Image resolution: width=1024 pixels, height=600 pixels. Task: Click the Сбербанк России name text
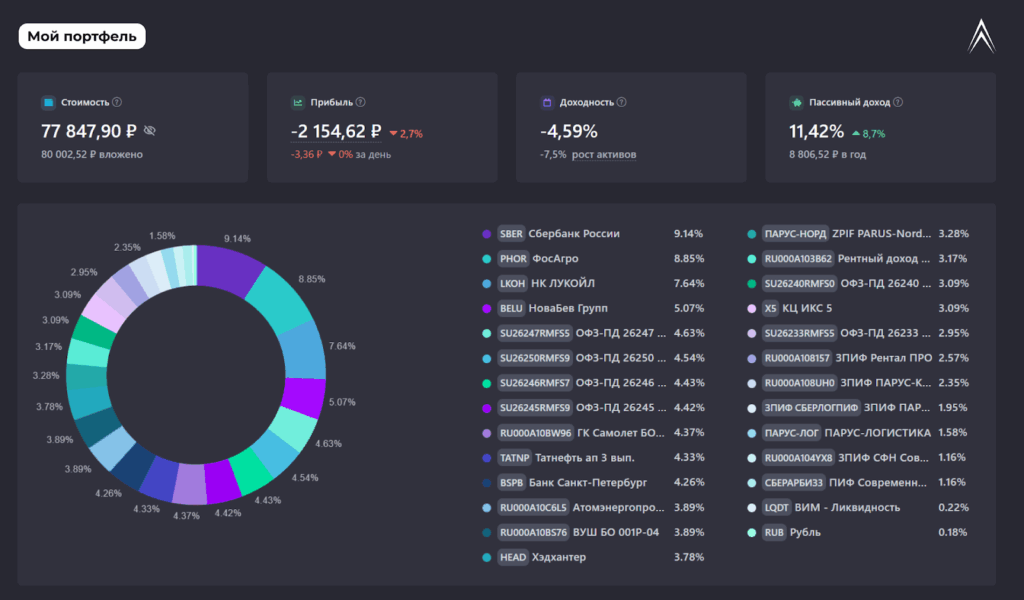(x=574, y=234)
